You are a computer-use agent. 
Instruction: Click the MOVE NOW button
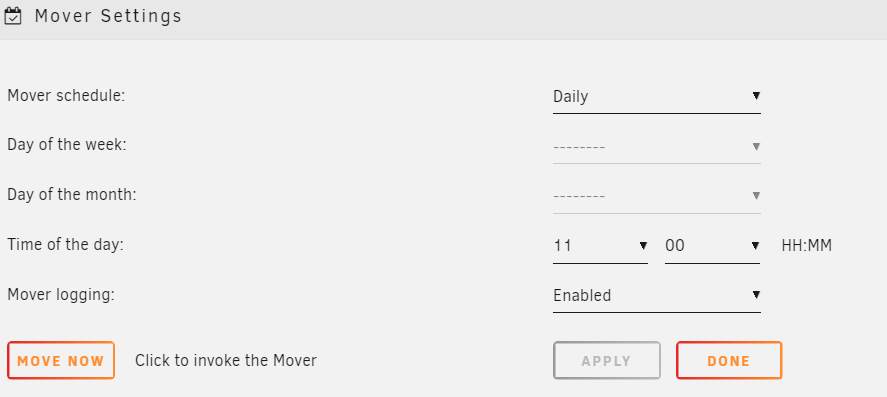tap(61, 360)
